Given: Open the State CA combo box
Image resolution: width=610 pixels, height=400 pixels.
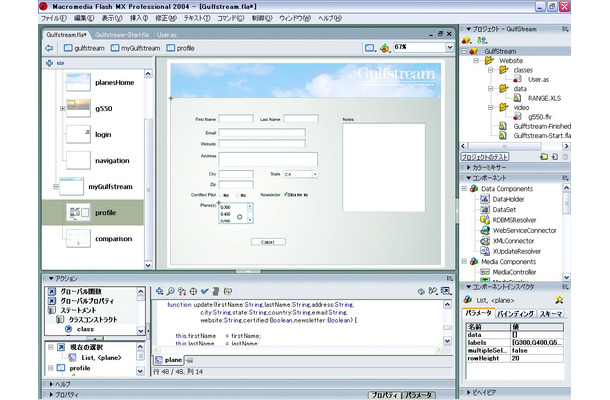Looking at the screenshot, I should tap(301, 174).
